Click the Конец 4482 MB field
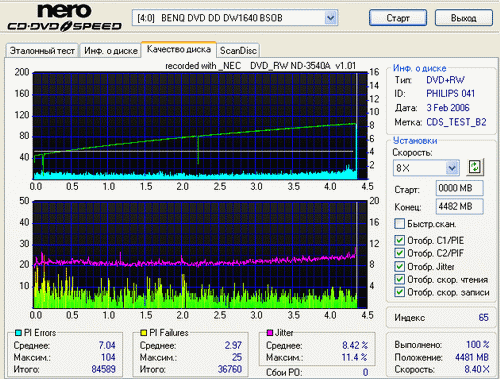500x379 pixels. [459, 206]
